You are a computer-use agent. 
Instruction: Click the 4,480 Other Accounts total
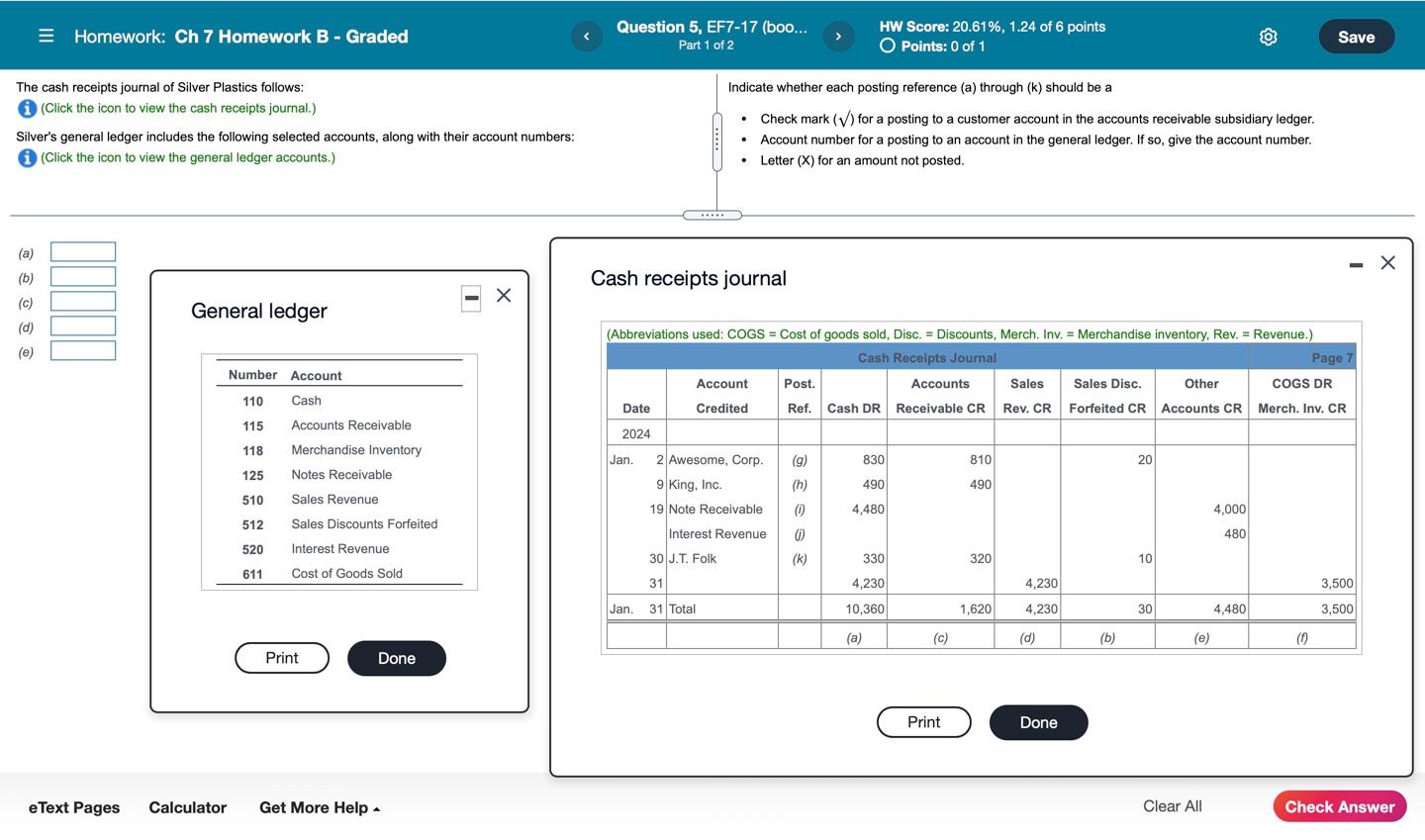tap(1230, 609)
